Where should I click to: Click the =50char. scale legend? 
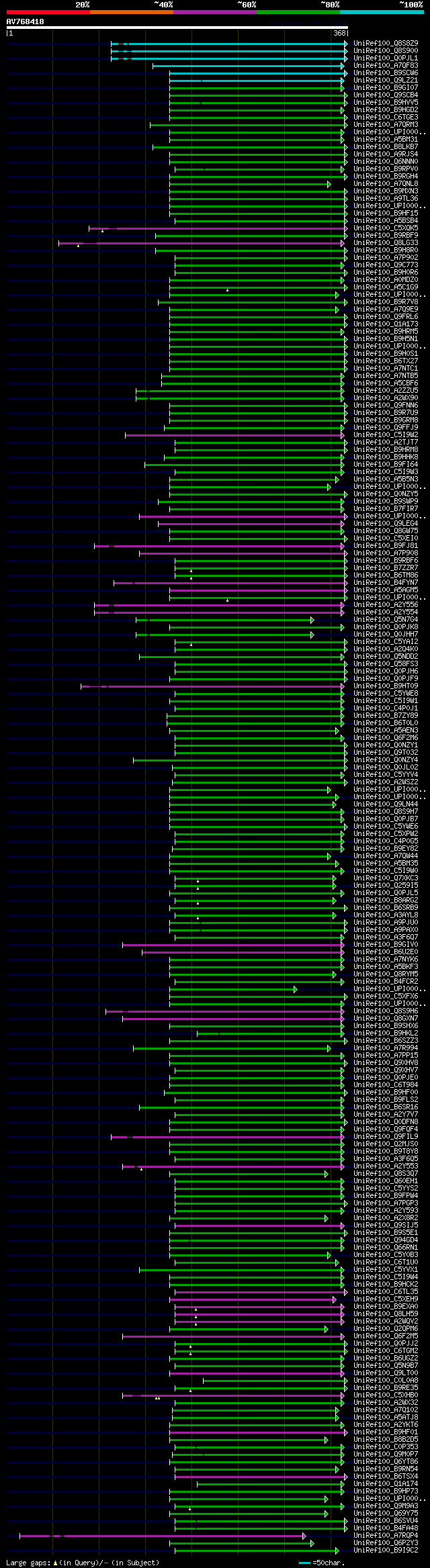[x=324, y=1563]
